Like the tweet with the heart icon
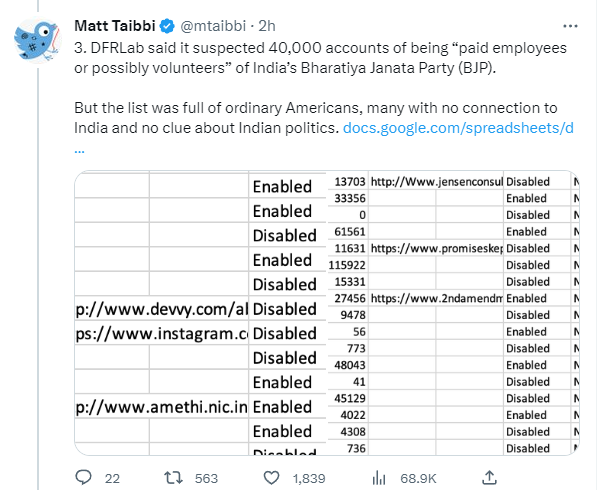Screen dimensions: 599x490 [x=271, y=478]
